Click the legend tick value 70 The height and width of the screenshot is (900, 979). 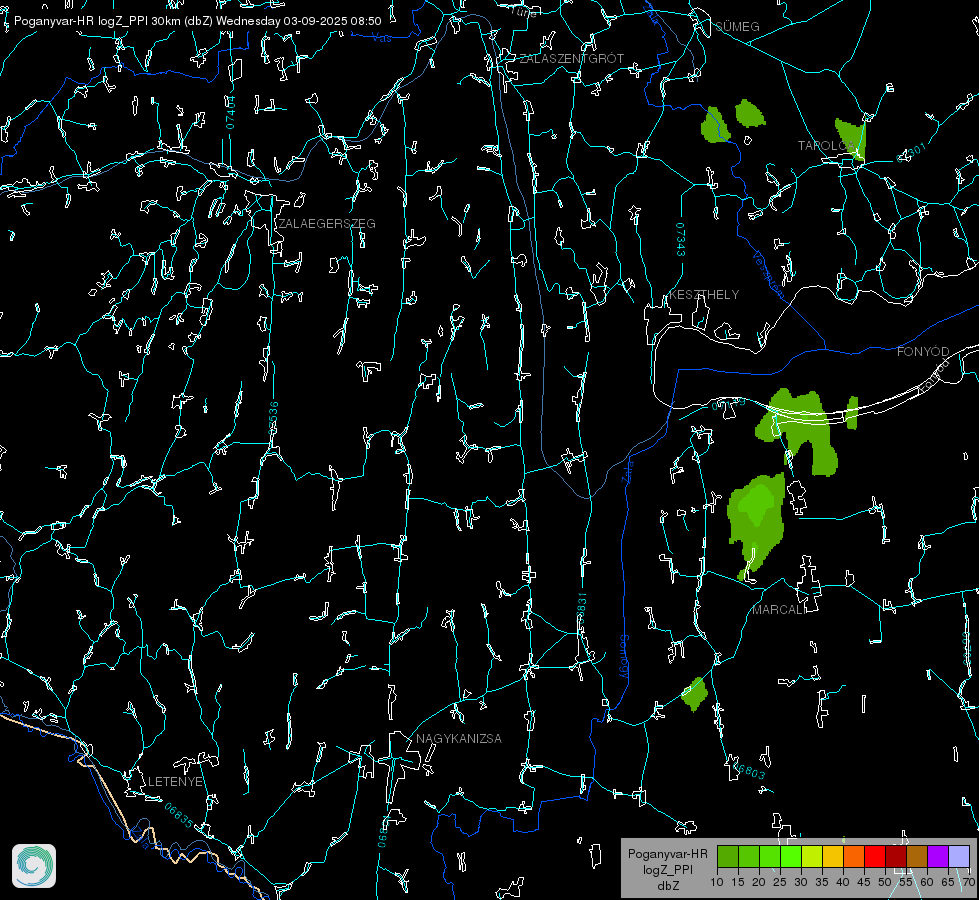tap(969, 882)
